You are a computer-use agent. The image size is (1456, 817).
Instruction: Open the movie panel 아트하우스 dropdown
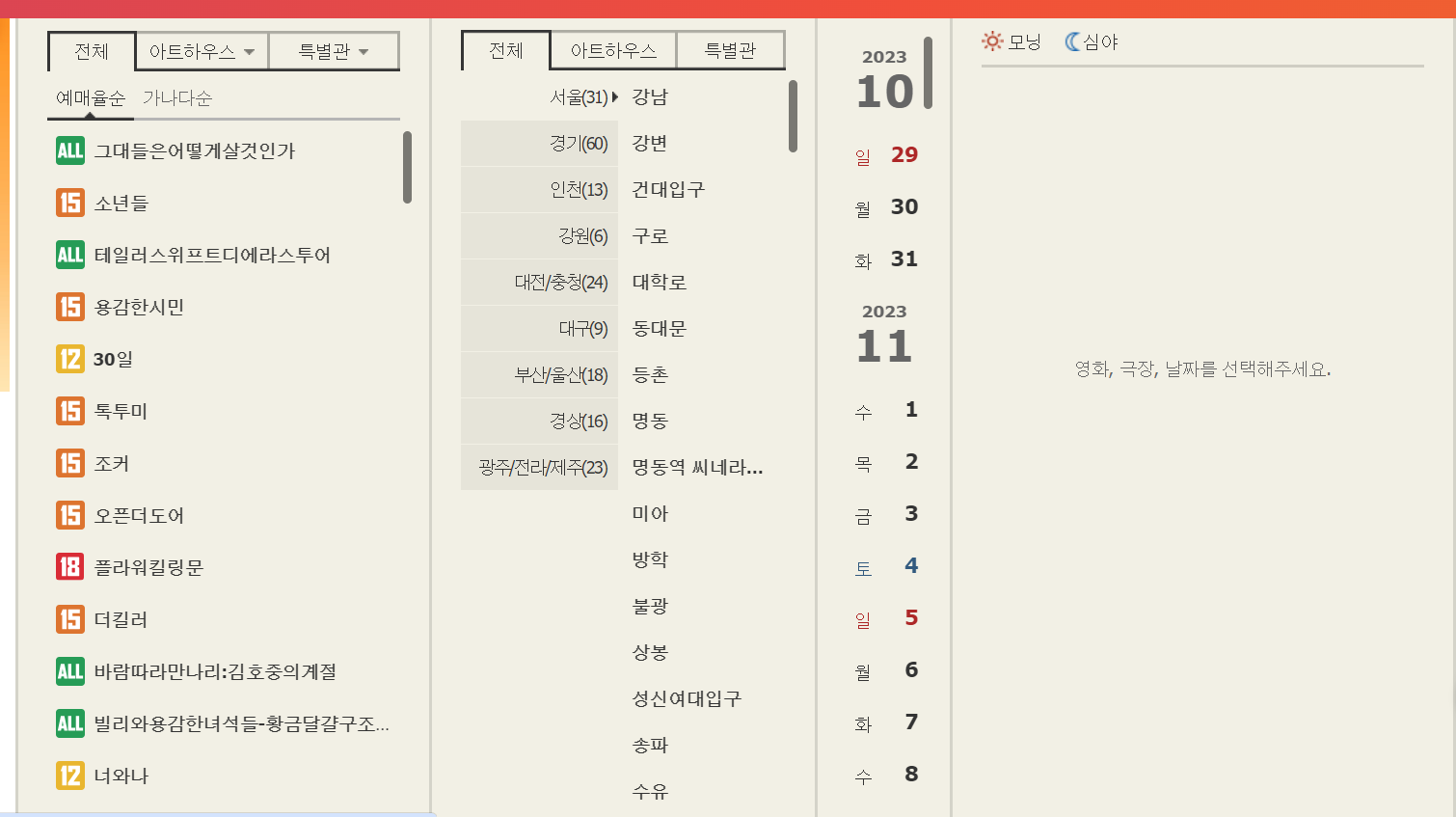coord(202,51)
